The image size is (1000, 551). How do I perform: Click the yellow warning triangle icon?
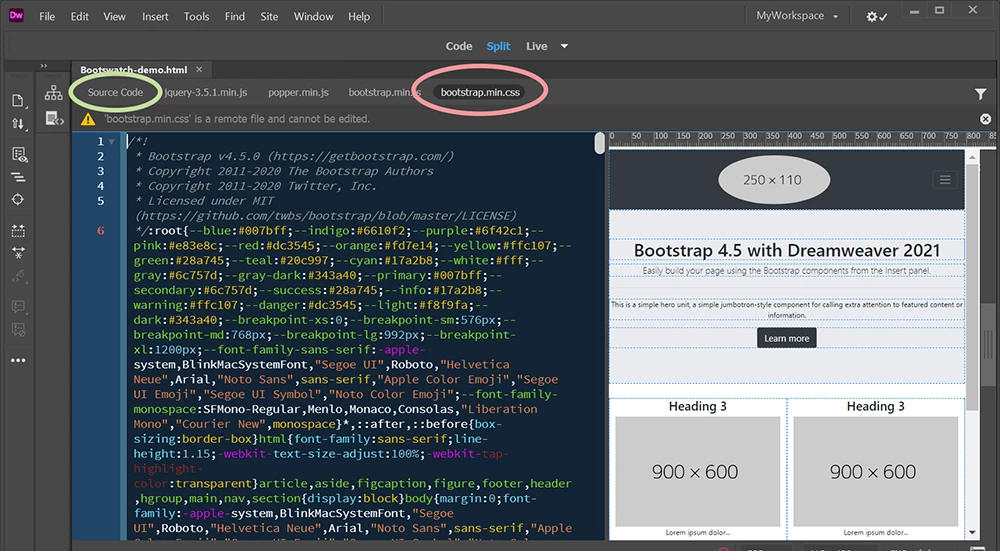88,119
